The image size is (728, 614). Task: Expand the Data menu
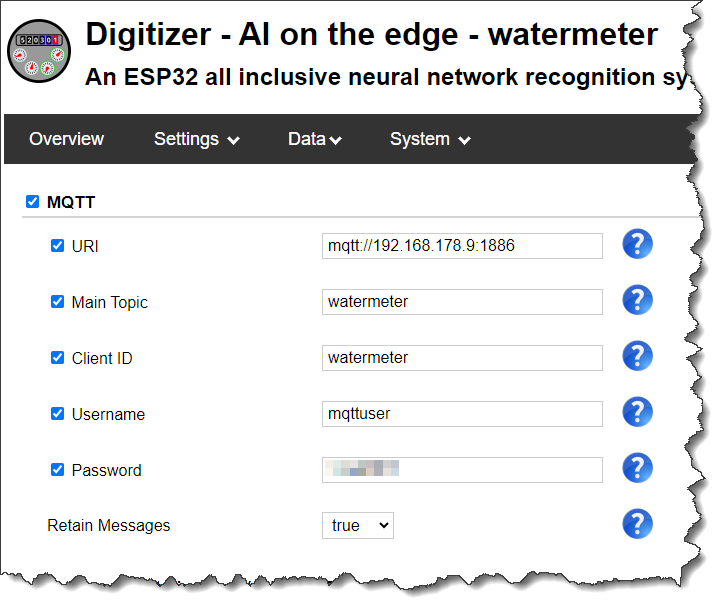point(315,139)
